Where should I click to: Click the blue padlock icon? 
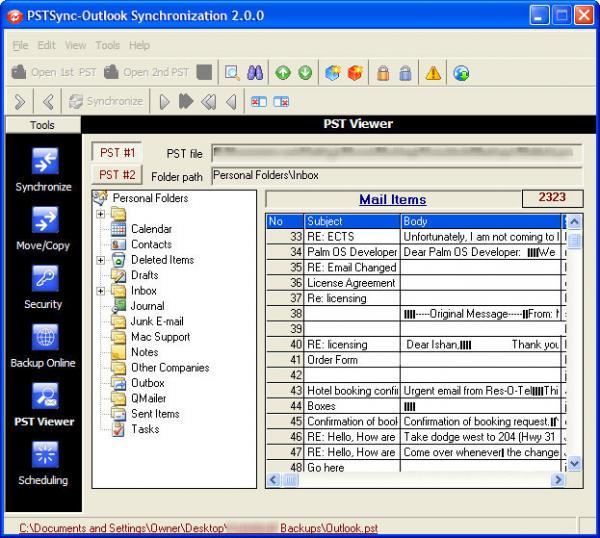coord(405,72)
